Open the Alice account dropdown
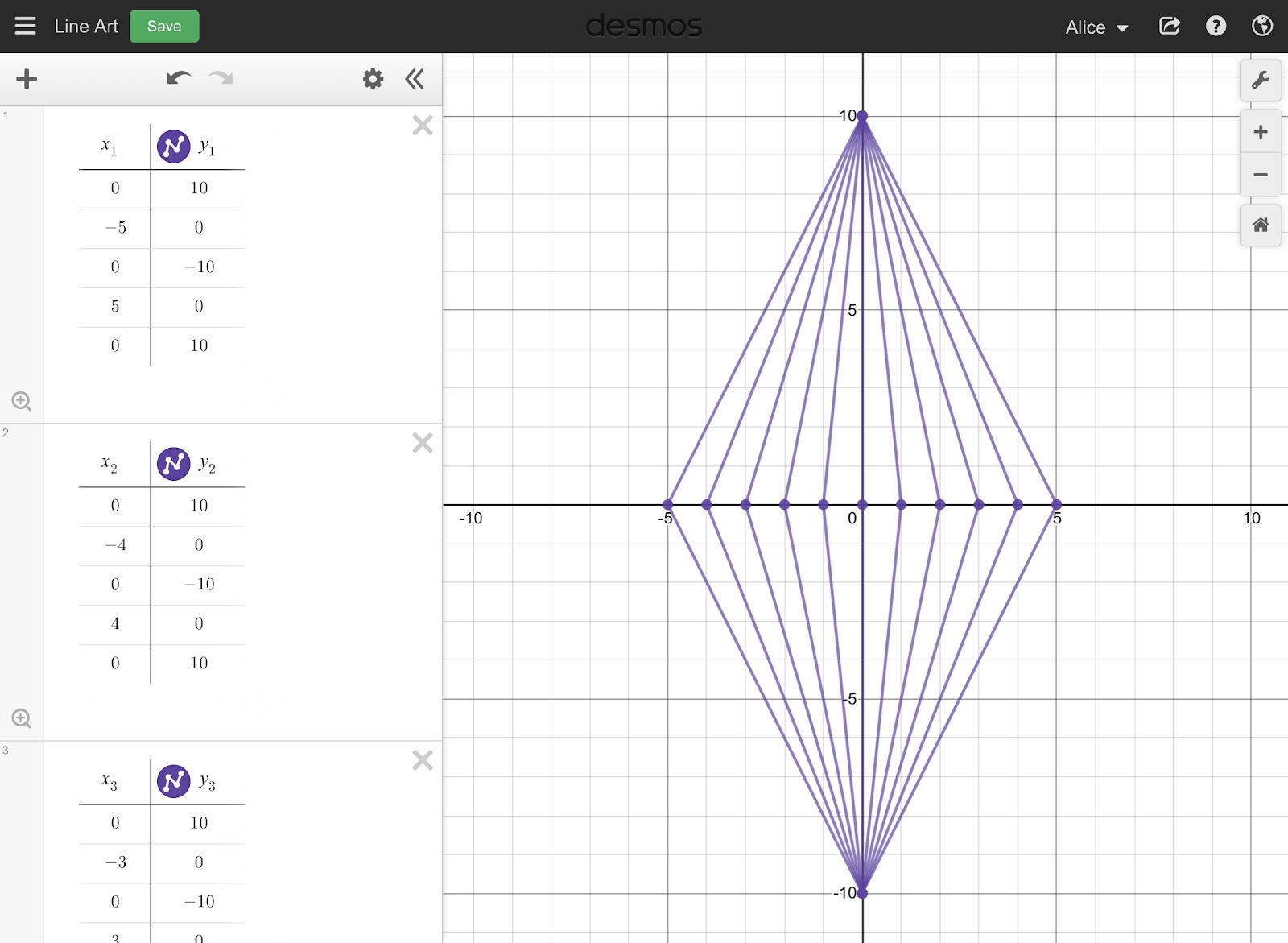 (x=1096, y=27)
